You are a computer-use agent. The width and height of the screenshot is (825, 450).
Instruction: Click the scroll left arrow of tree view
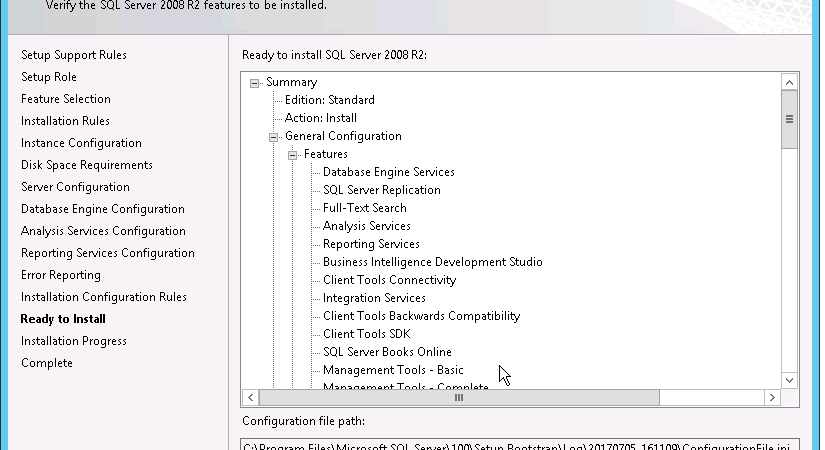tap(251, 398)
